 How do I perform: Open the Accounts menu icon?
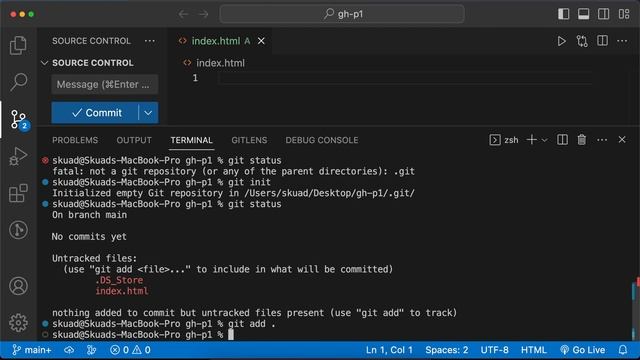click(x=18, y=286)
